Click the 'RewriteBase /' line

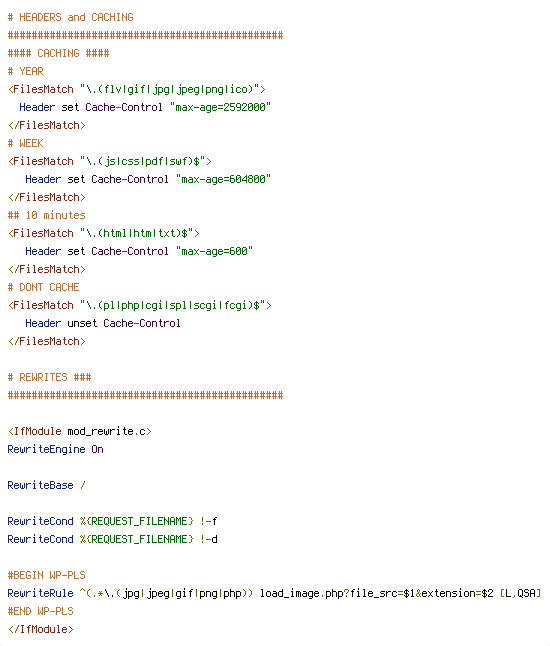pos(47,485)
